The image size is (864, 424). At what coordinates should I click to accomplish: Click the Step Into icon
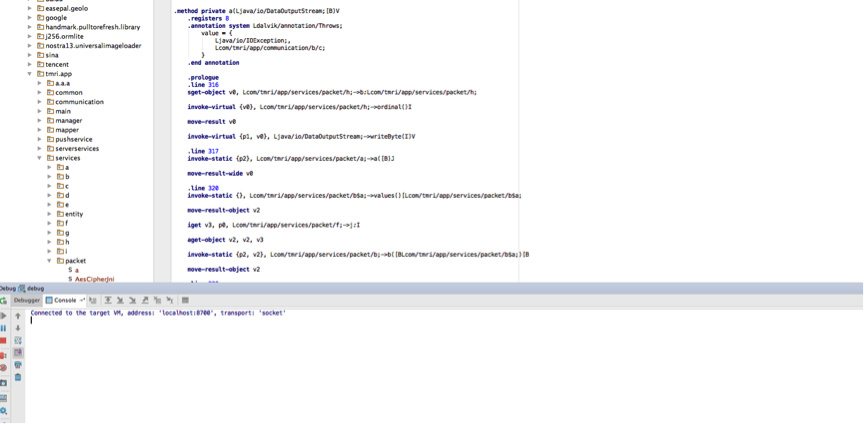(x=120, y=300)
